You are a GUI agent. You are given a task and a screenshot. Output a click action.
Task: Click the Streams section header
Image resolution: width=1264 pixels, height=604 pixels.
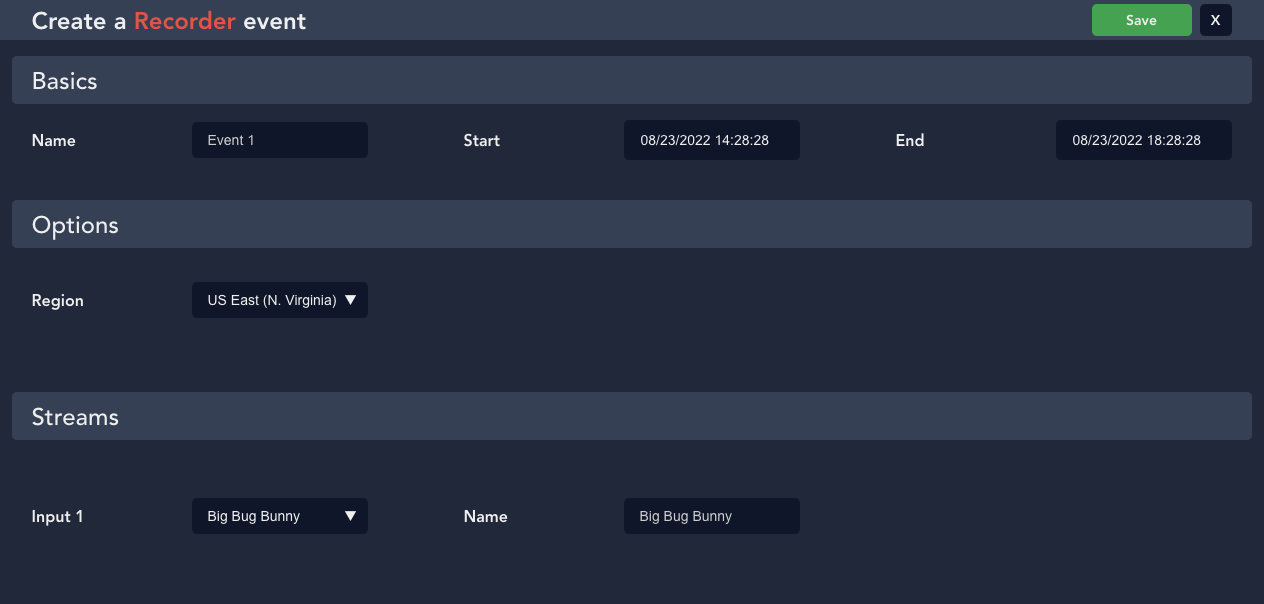click(74, 417)
